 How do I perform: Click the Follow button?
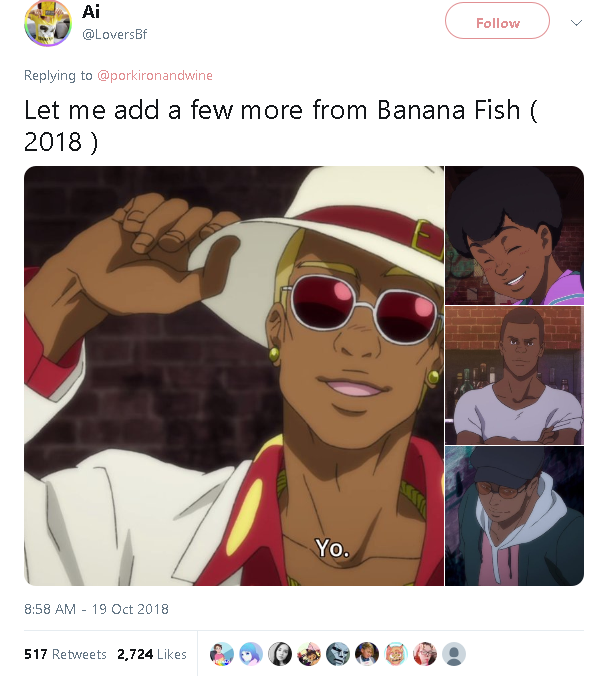[x=497, y=22]
